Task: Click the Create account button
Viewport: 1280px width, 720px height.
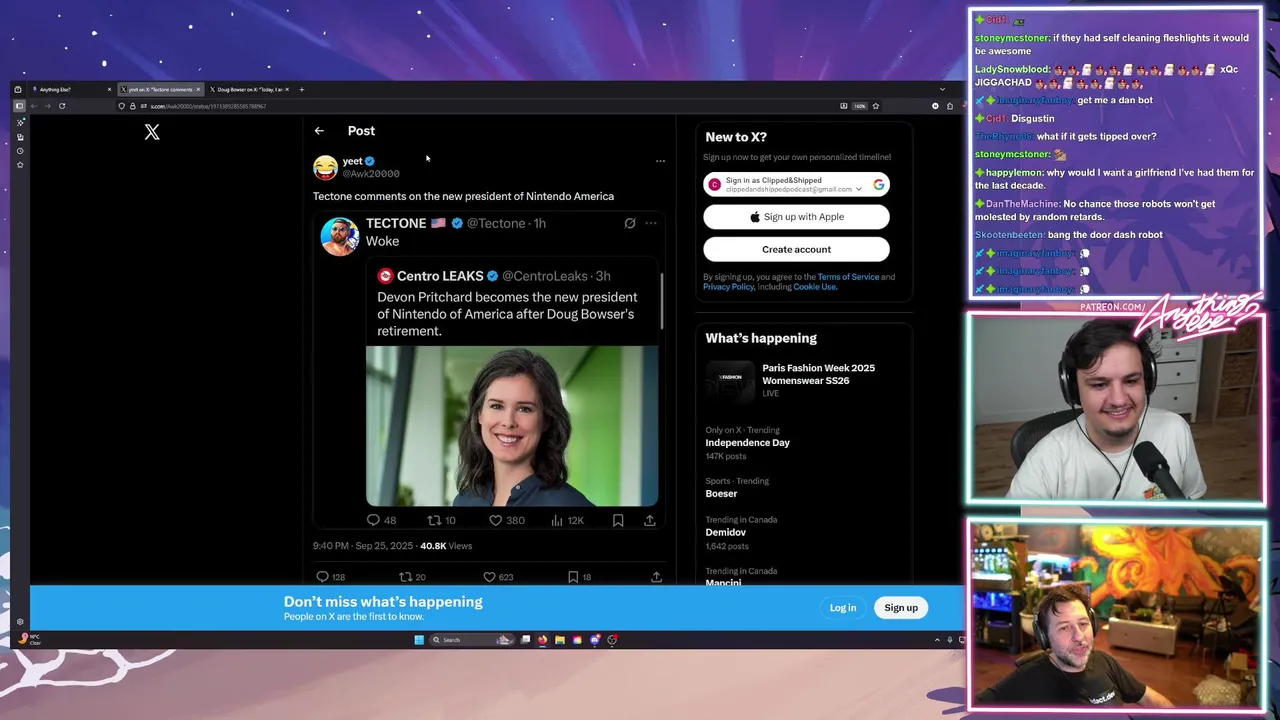Action: coord(796,250)
